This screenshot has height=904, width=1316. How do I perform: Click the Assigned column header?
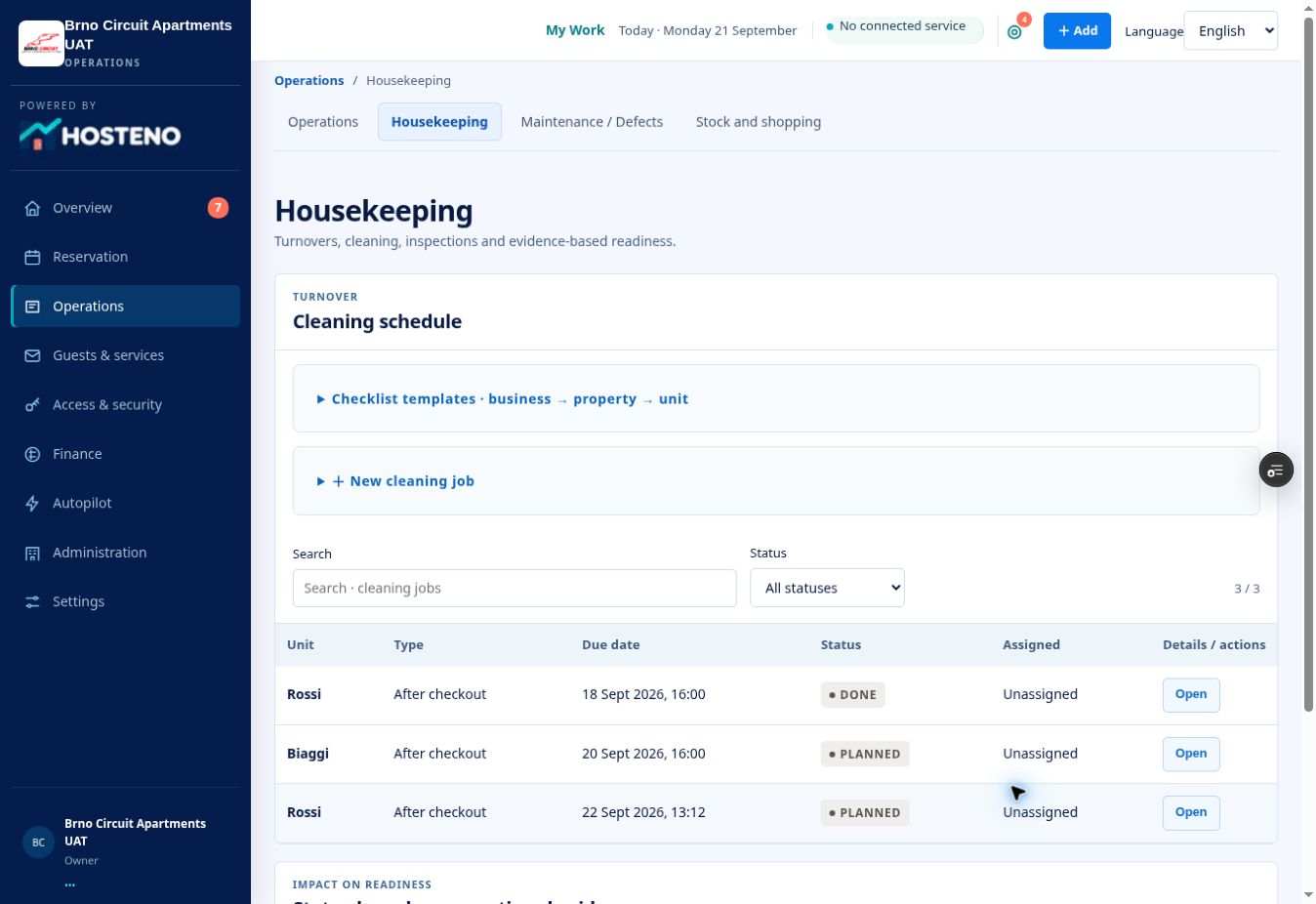click(1031, 644)
